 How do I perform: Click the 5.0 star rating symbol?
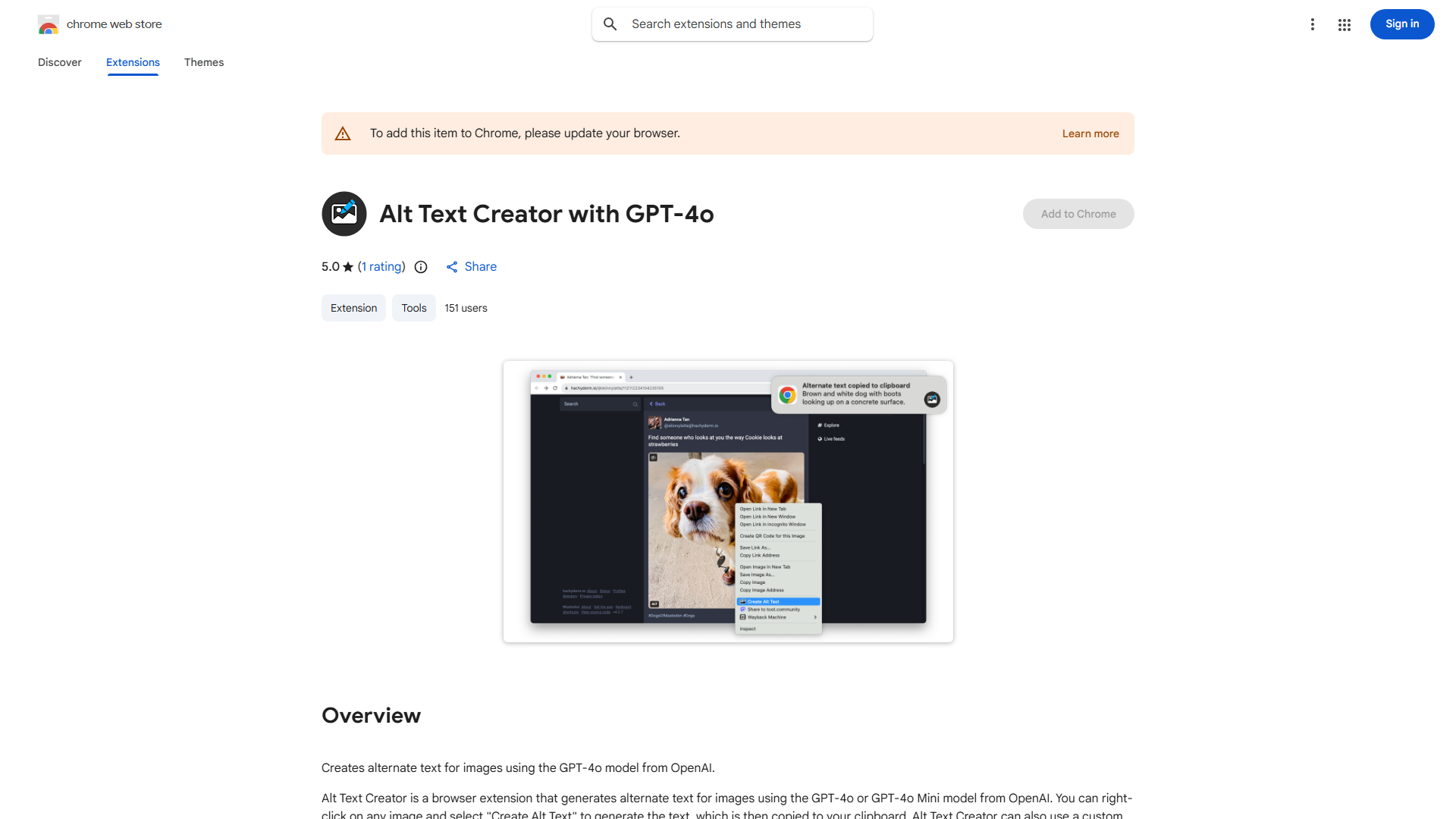pyautogui.click(x=348, y=267)
